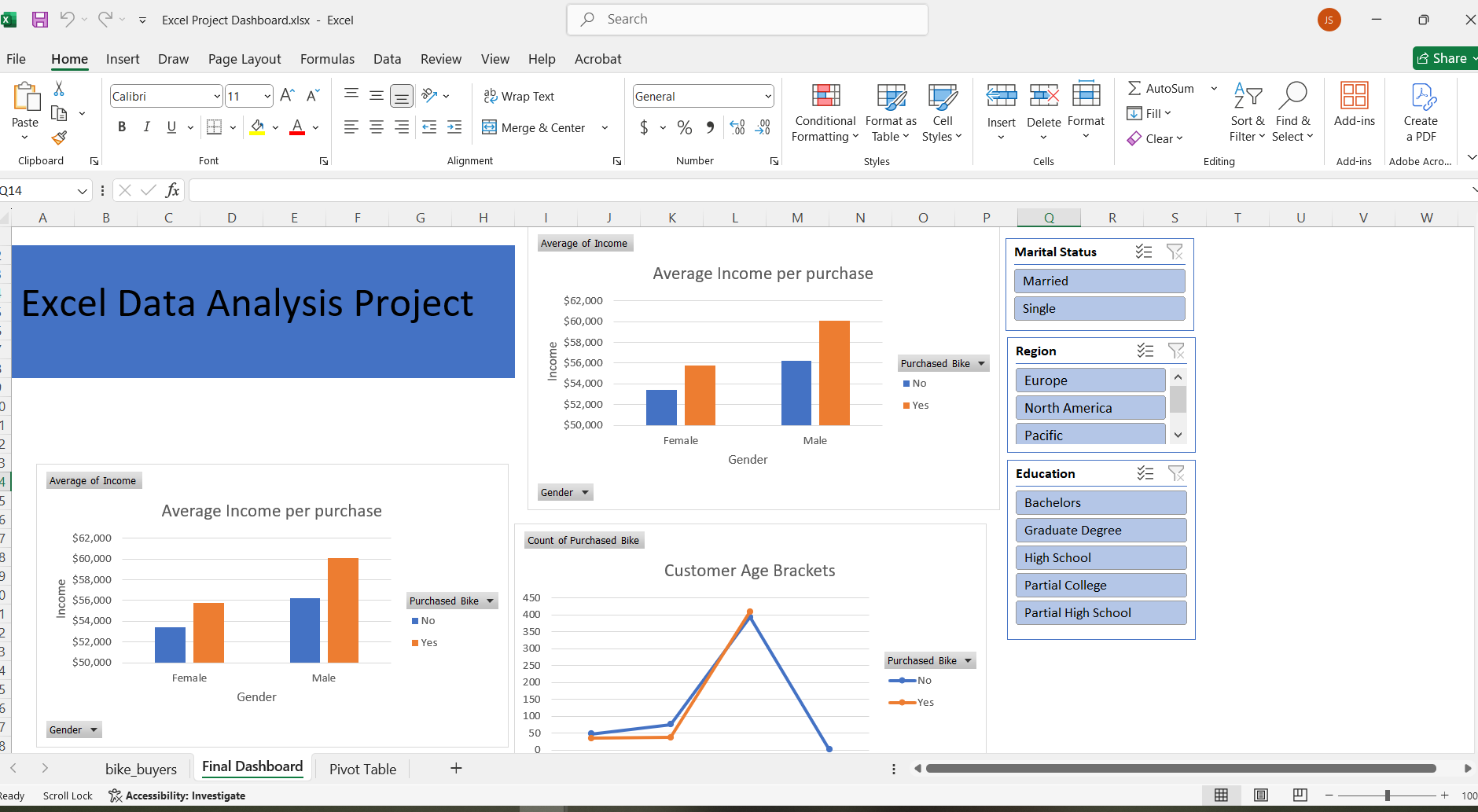The image size is (1478, 812).
Task: Apply Comma Style number format
Action: click(x=710, y=127)
